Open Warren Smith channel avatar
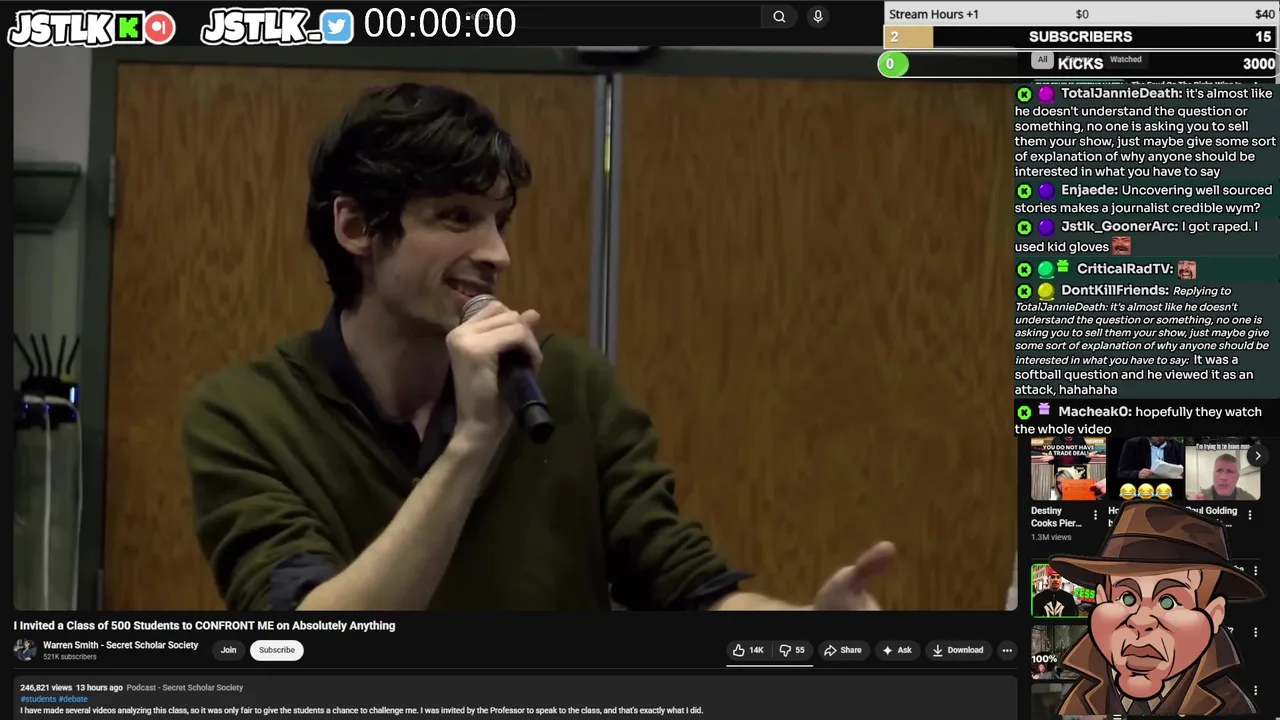 pyautogui.click(x=24, y=650)
